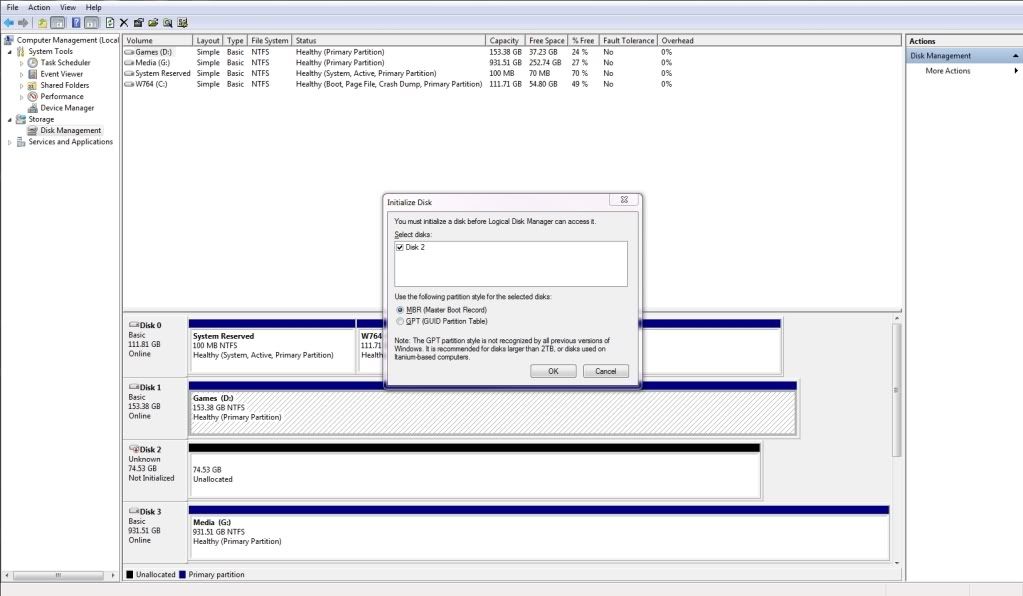
Task: Collapse the System Tools tree node
Action: (10, 52)
